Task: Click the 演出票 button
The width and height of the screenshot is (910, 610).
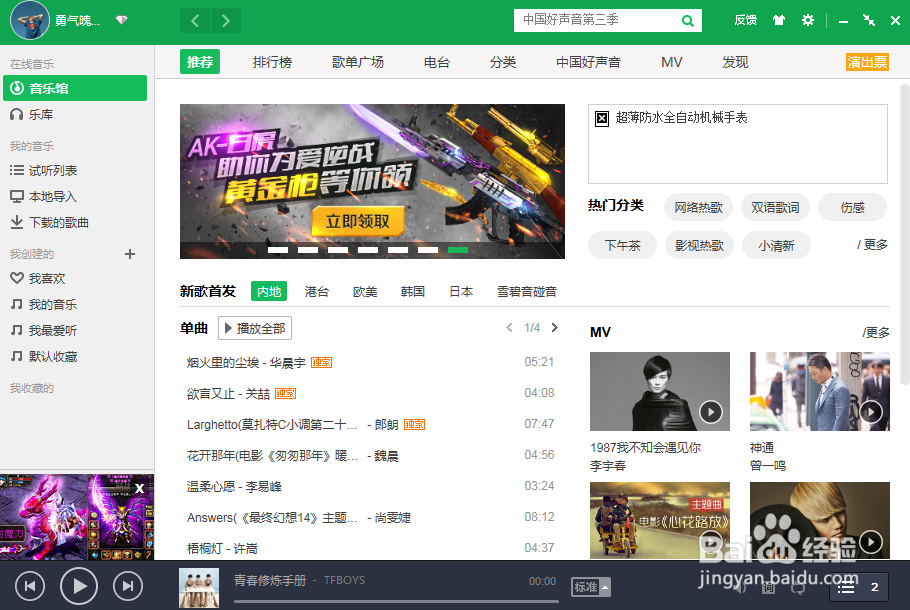Action: coord(867,62)
